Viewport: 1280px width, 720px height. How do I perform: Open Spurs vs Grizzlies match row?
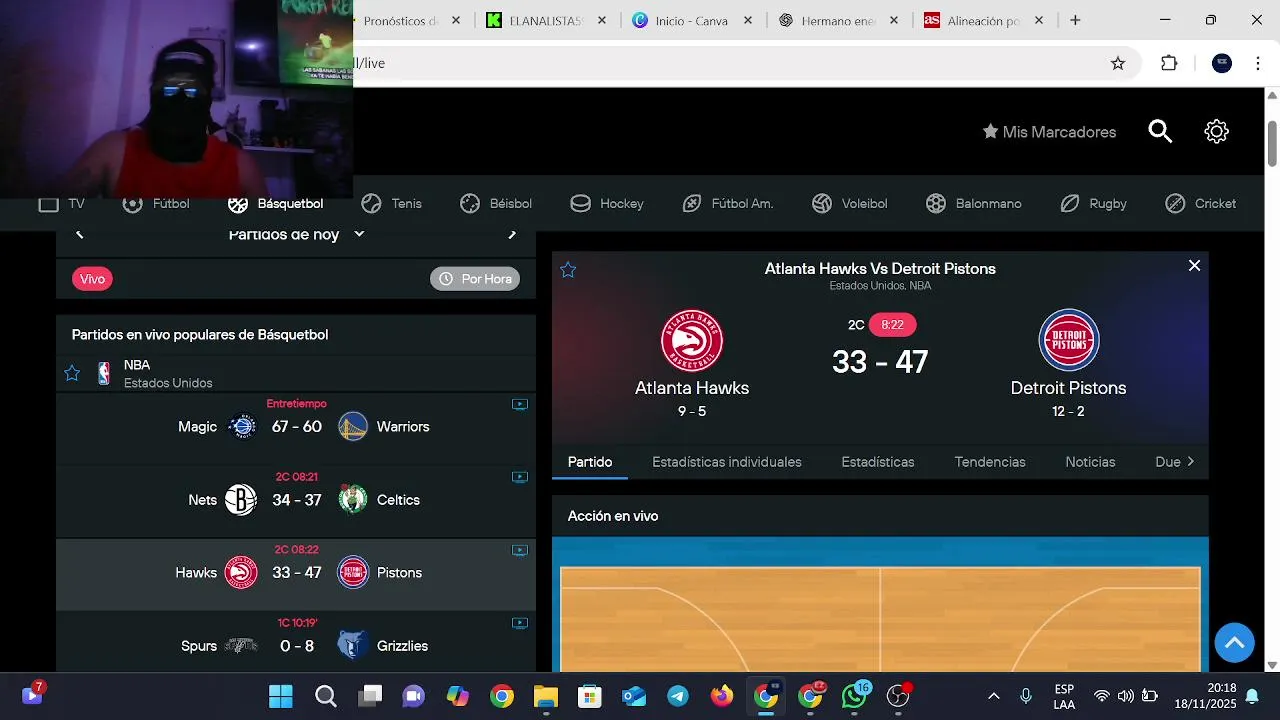[296, 641]
